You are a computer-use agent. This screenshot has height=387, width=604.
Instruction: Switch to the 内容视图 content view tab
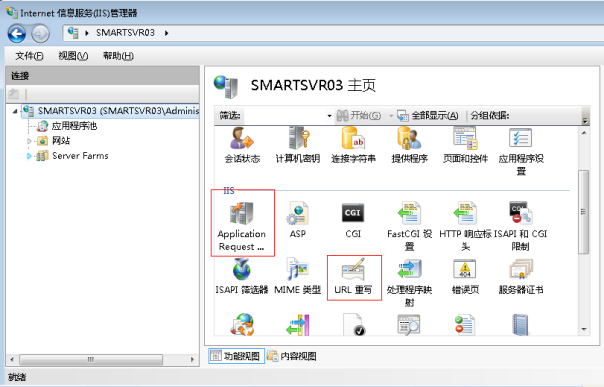292,356
